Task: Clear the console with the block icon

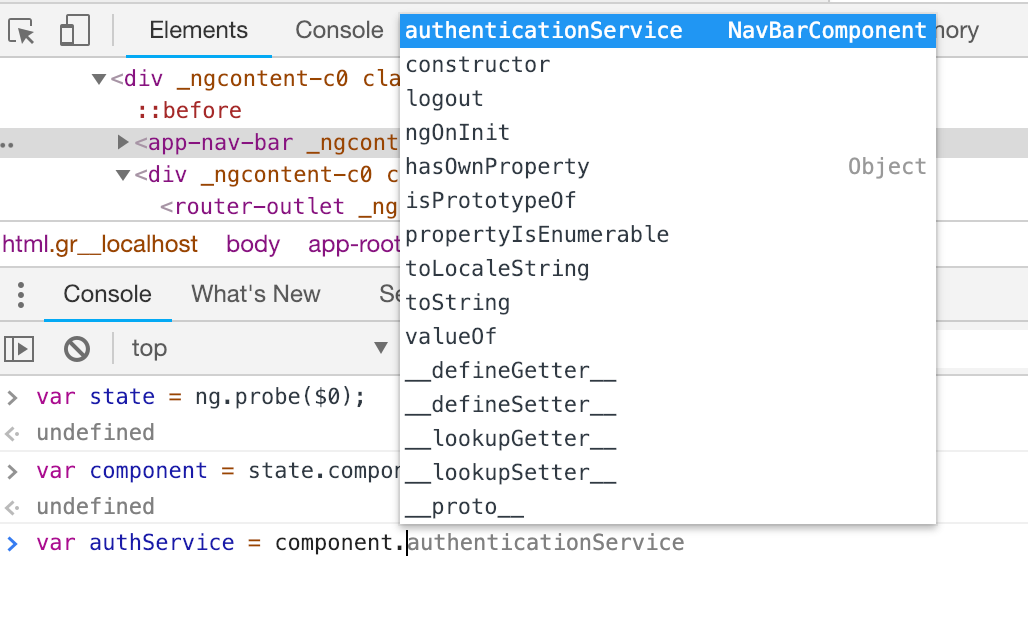Action: tap(77, 349)
